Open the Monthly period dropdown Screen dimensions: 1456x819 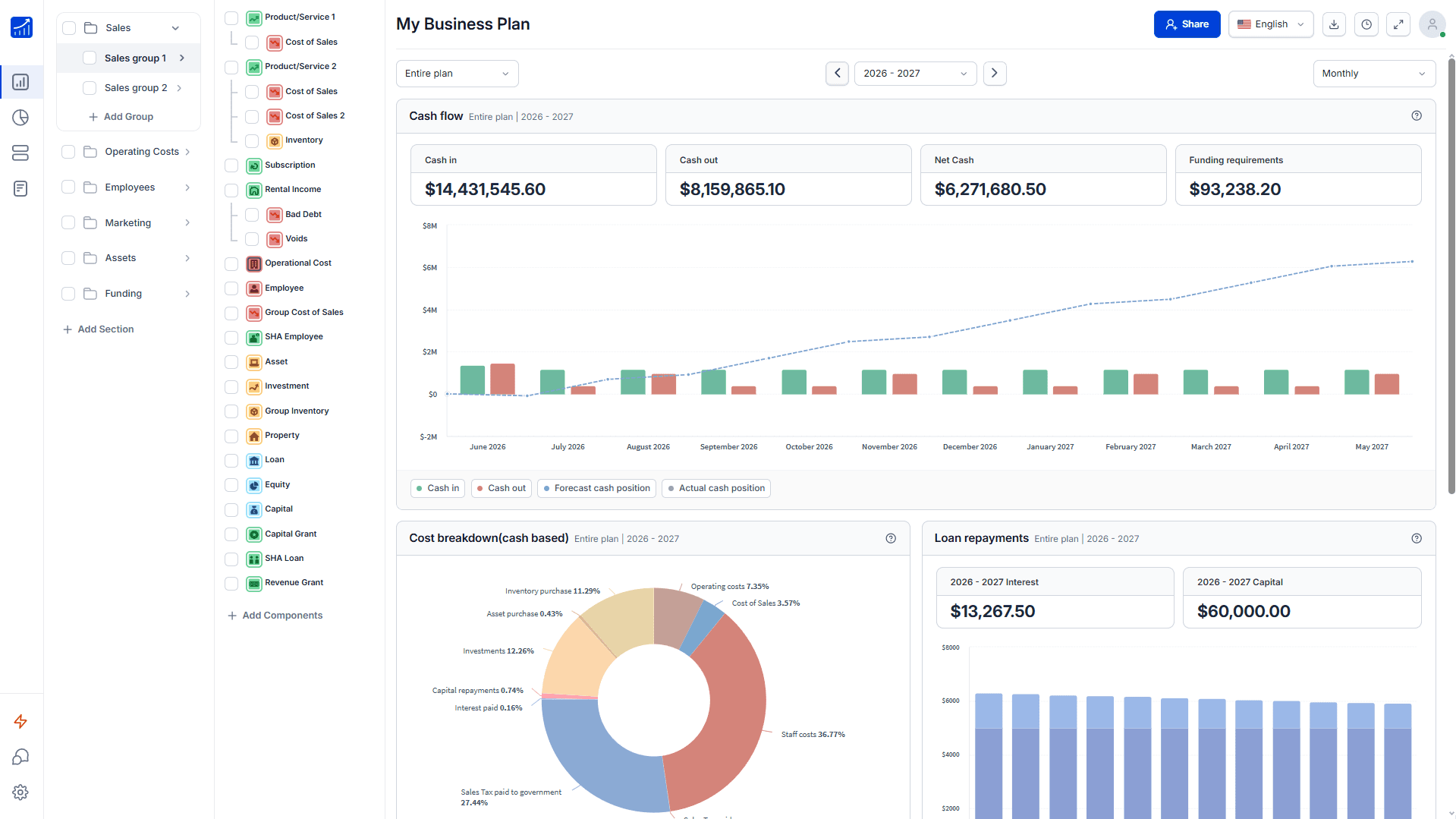(x=1374, y=74)
